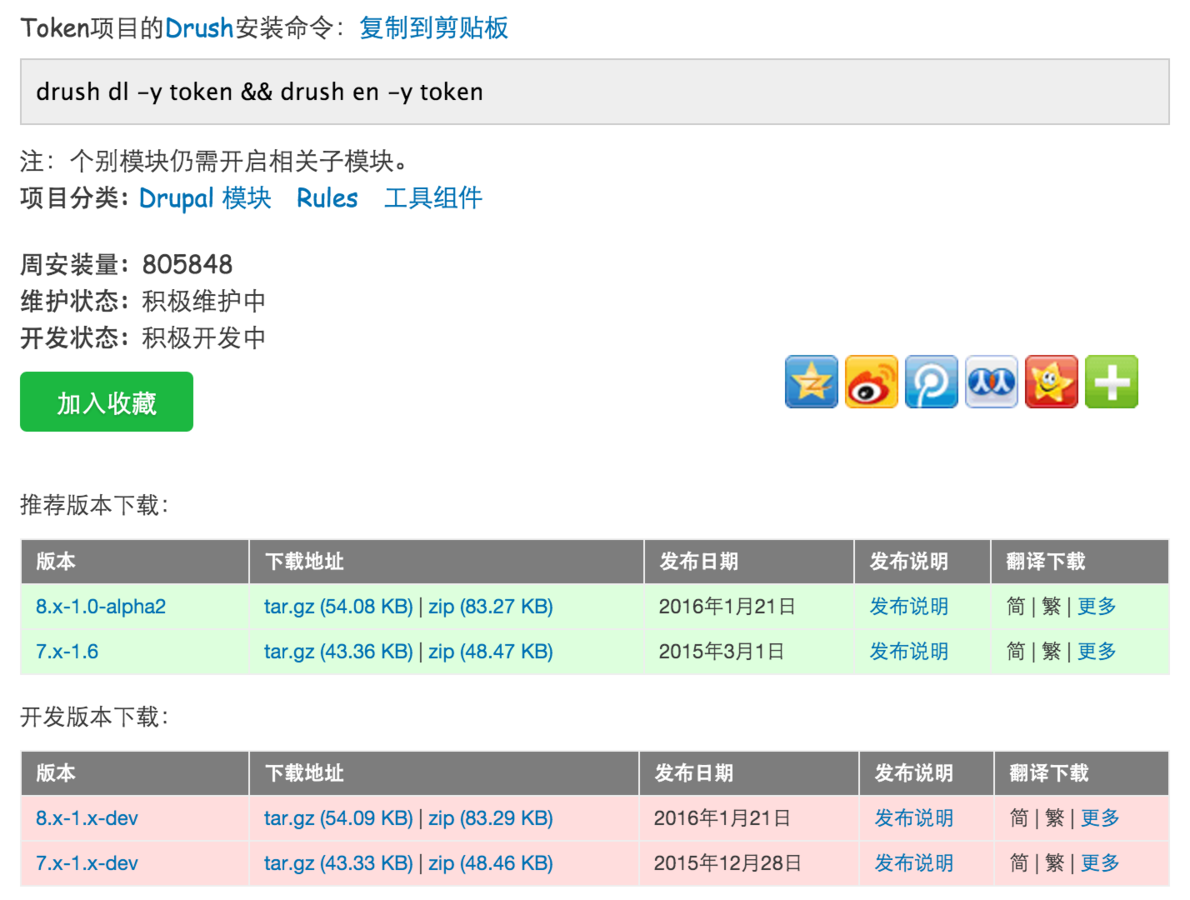The image size is (1190, 900).
Task: Click 更多 translations for 8.x-1.0-alpha2
Action: tap(1097, 606)
